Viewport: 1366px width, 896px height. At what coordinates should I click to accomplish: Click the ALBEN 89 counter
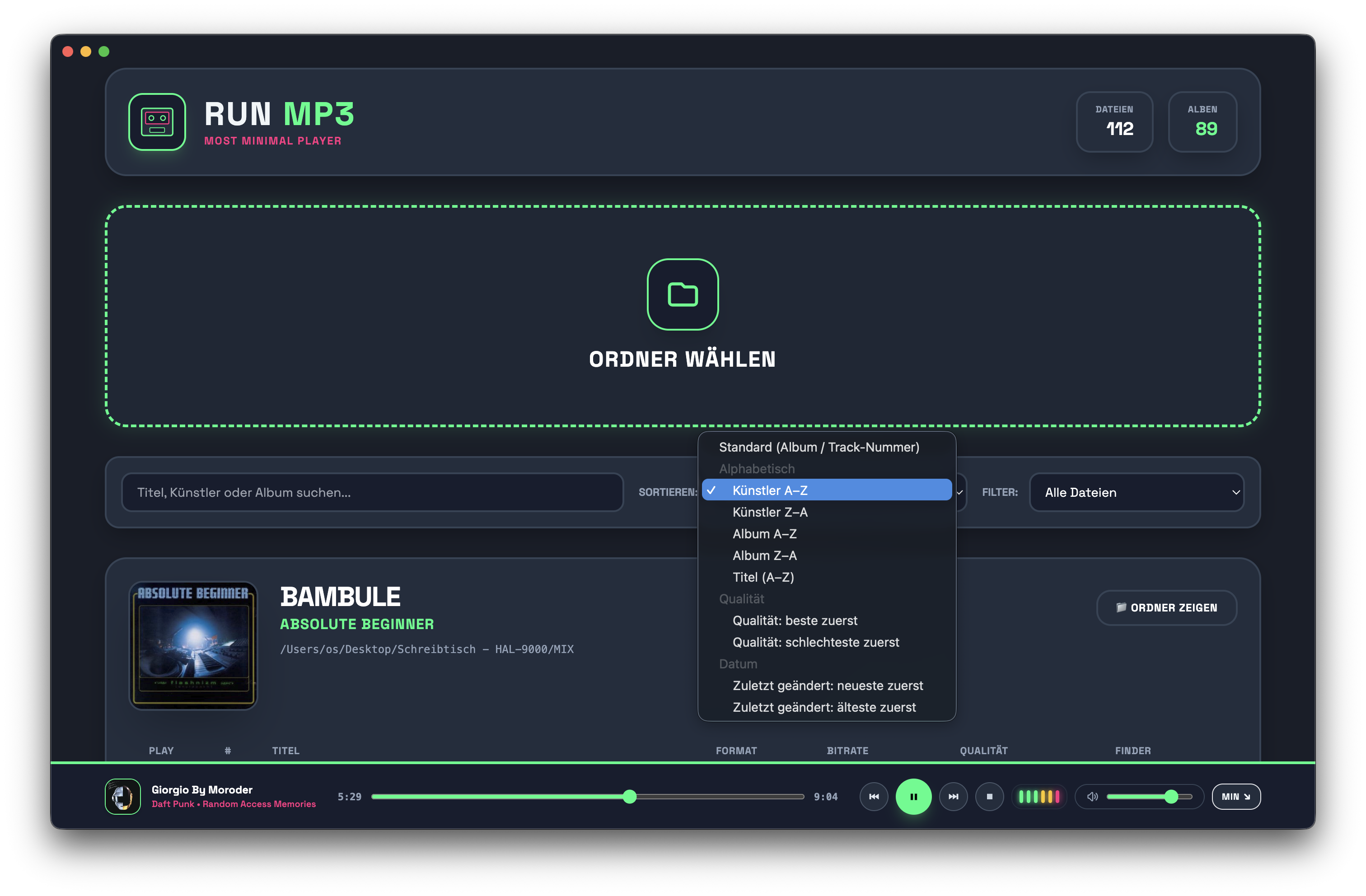[1202, 121]
